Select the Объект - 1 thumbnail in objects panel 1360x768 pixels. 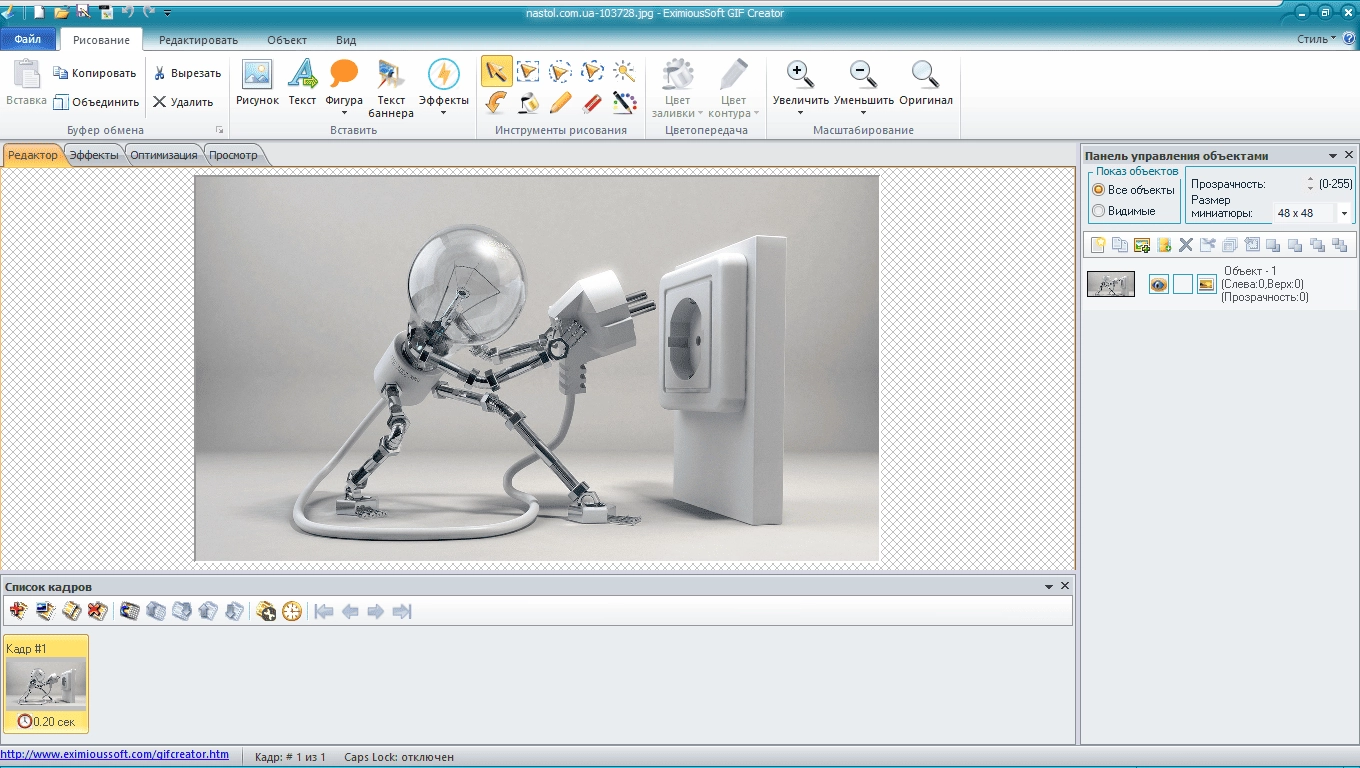point(1111,284)
